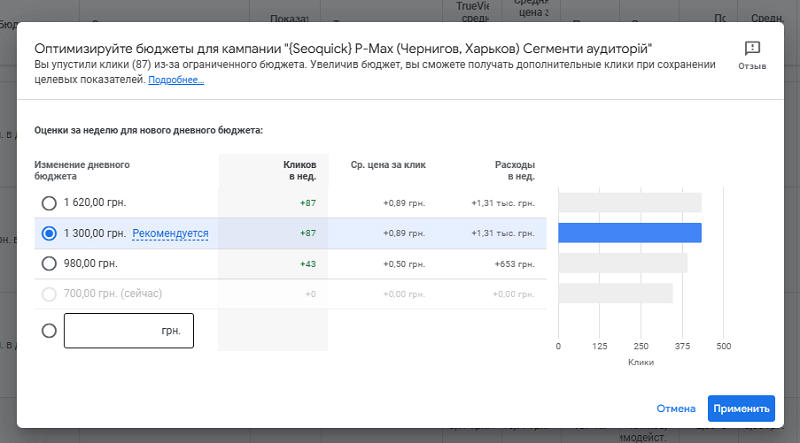Click the +0,00 грн. average click price value
Viewport: 800px width, 443px height.
tap(404, 294)
